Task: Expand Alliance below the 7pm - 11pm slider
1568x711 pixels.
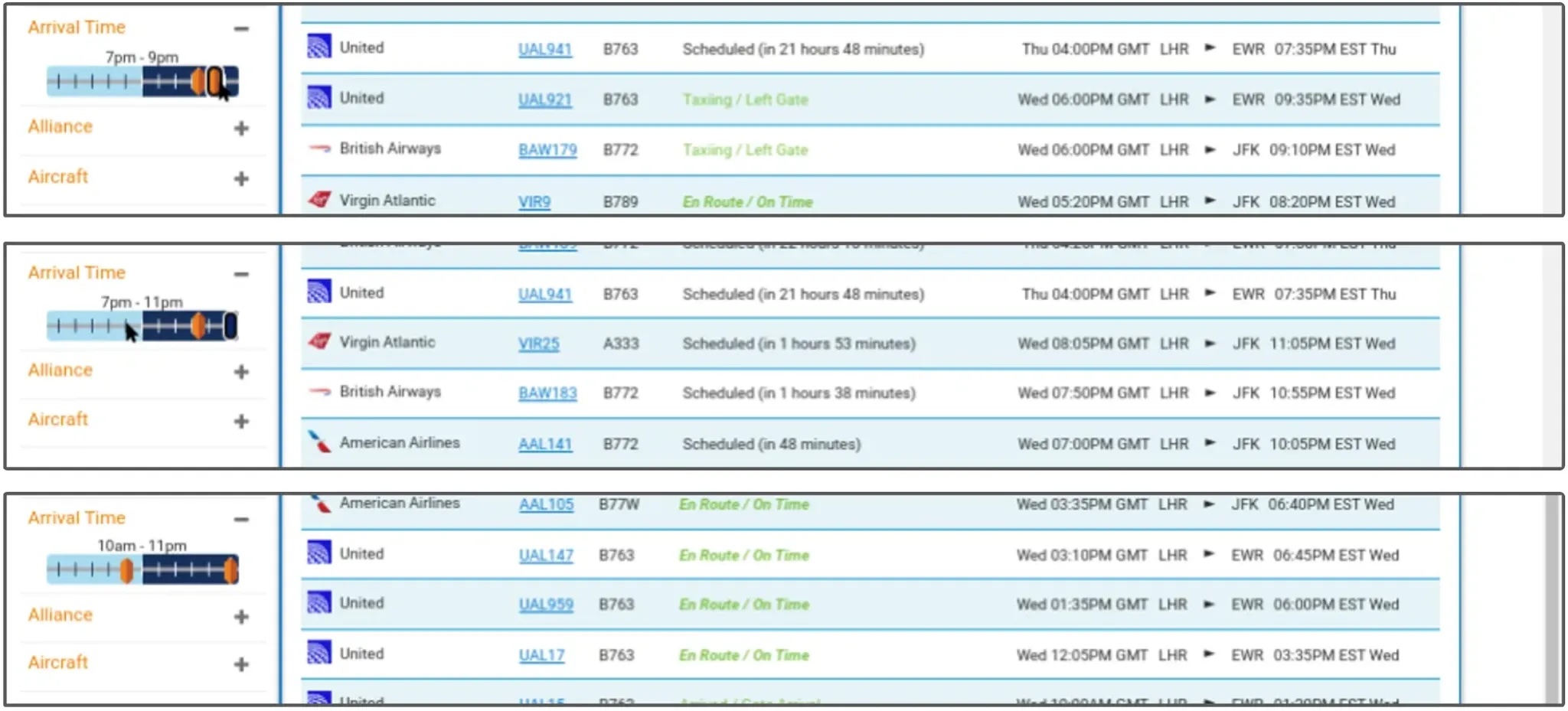Action: pos(241,372)
